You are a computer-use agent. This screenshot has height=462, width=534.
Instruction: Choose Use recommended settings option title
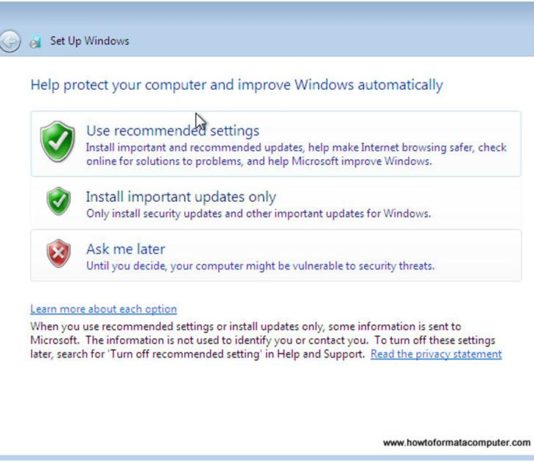click(x=173, y=131)
